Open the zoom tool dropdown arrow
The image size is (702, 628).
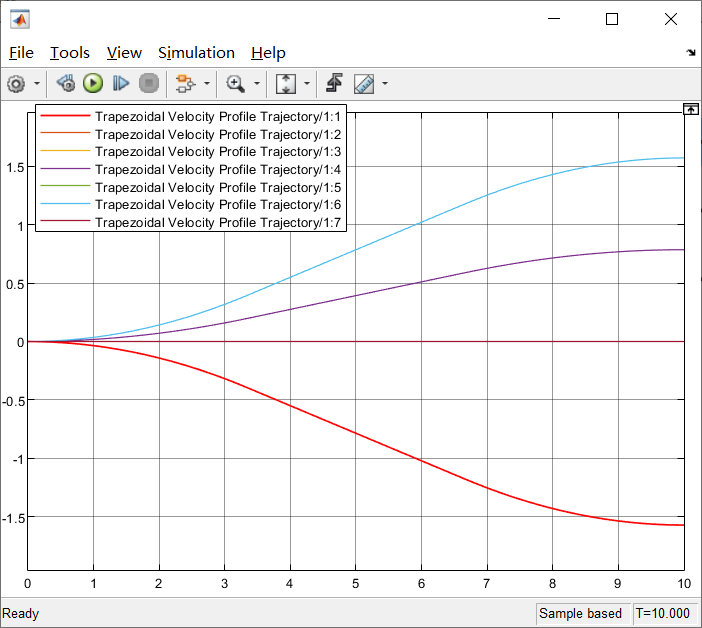[257, 83]
